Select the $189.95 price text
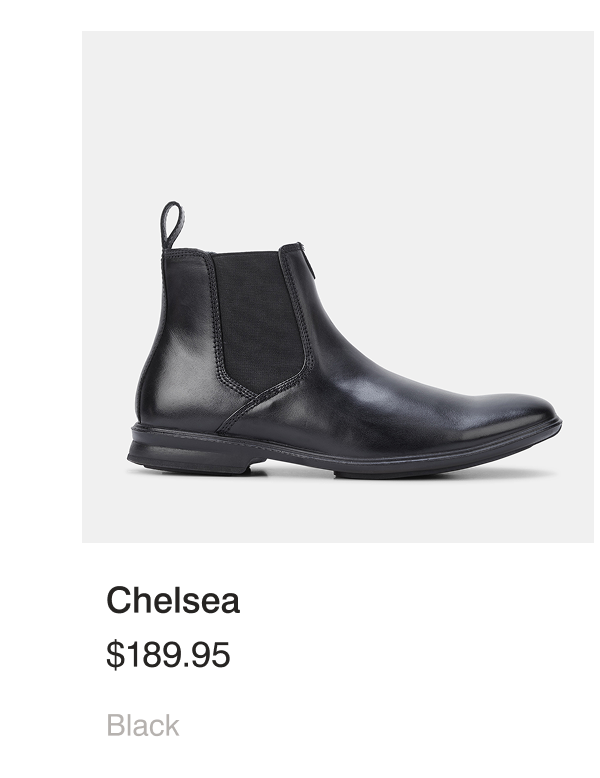600x778 pixels. [x=168, y=655]
